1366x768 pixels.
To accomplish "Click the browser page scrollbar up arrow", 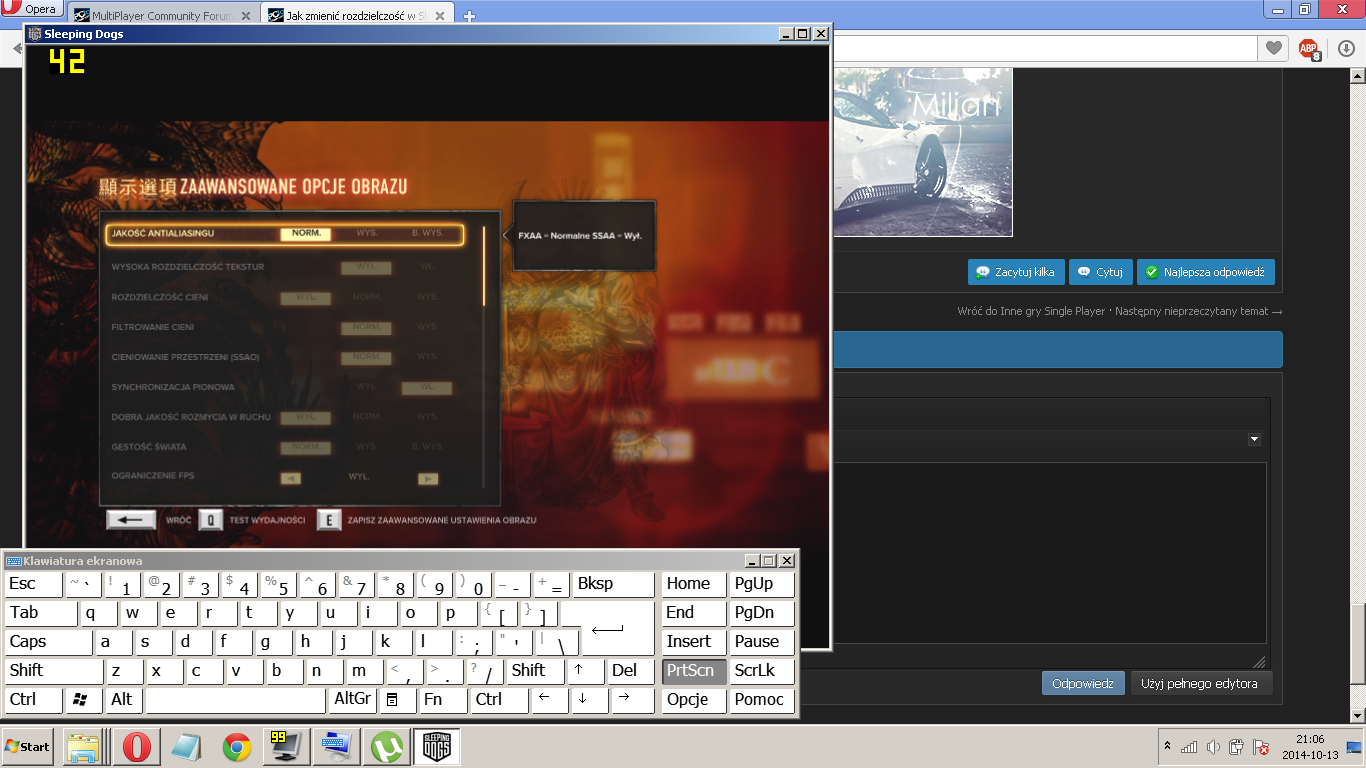I will click(1358, 77).
